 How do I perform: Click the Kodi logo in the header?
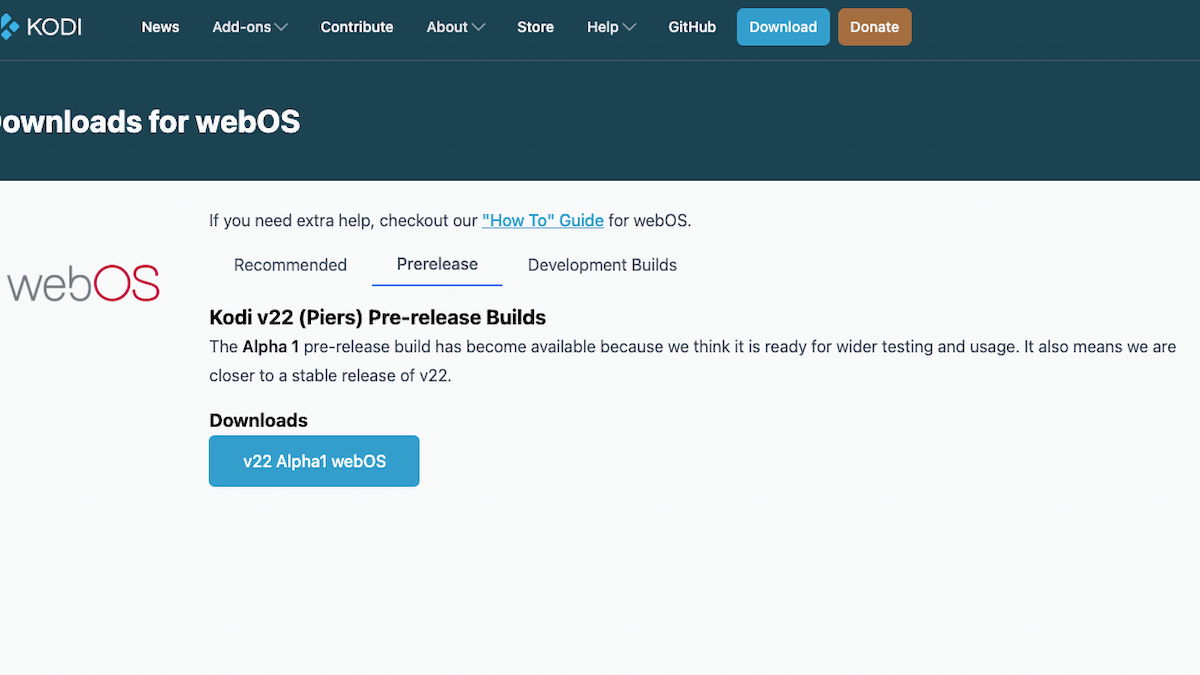pos(41,27)
